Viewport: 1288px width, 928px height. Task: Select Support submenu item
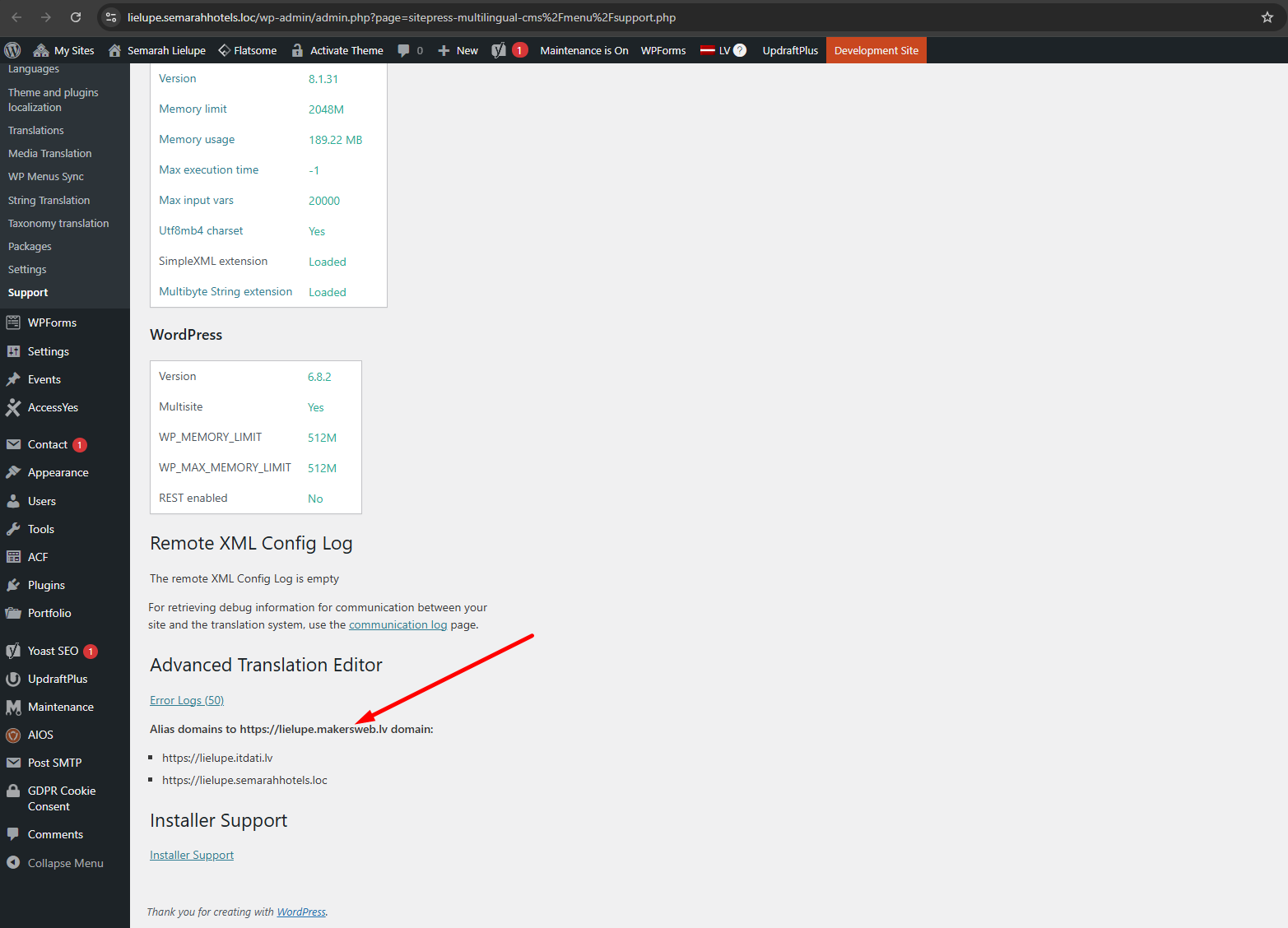point(28,292)
